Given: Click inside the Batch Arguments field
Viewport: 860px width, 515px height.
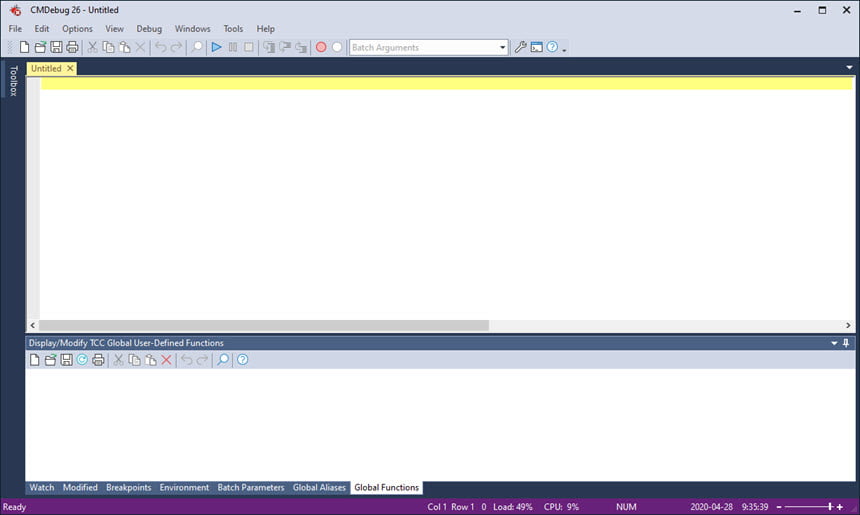Looking at the screenshot, I should point(423,47).
